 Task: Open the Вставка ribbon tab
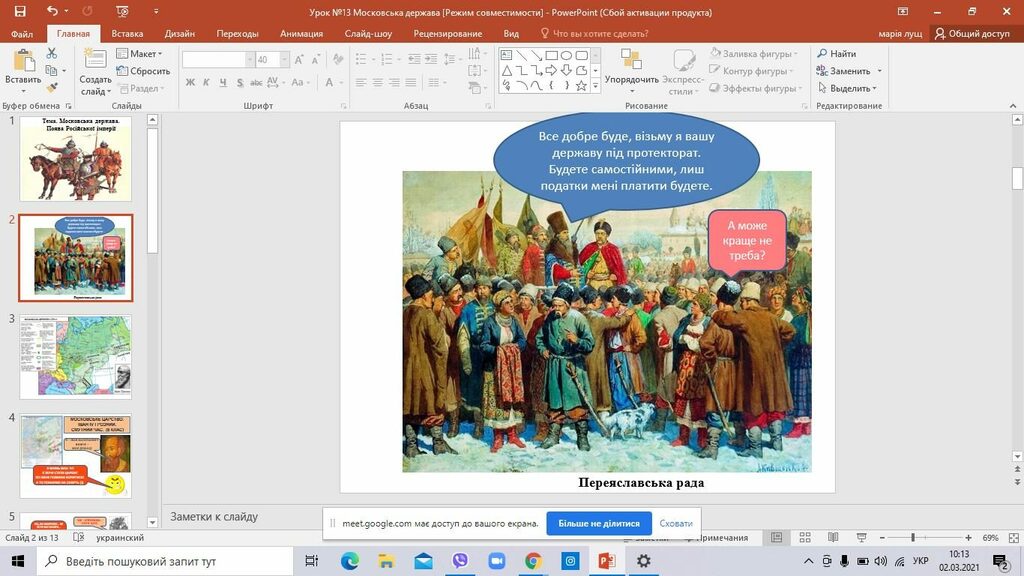coord(127,33)
